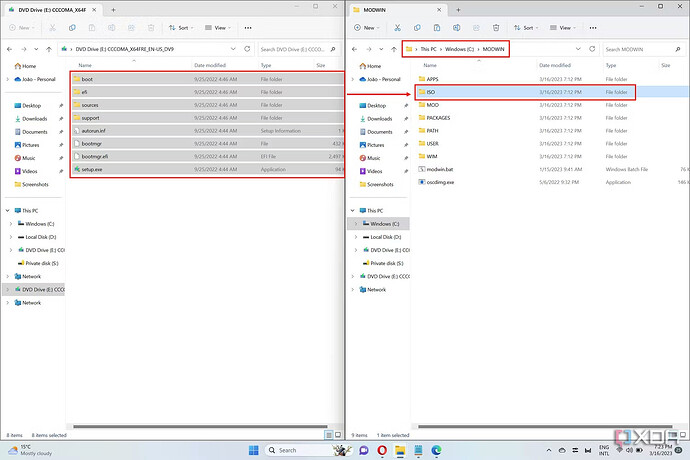Switch to thumbnails view in DVD Drive window

(338, 435)
